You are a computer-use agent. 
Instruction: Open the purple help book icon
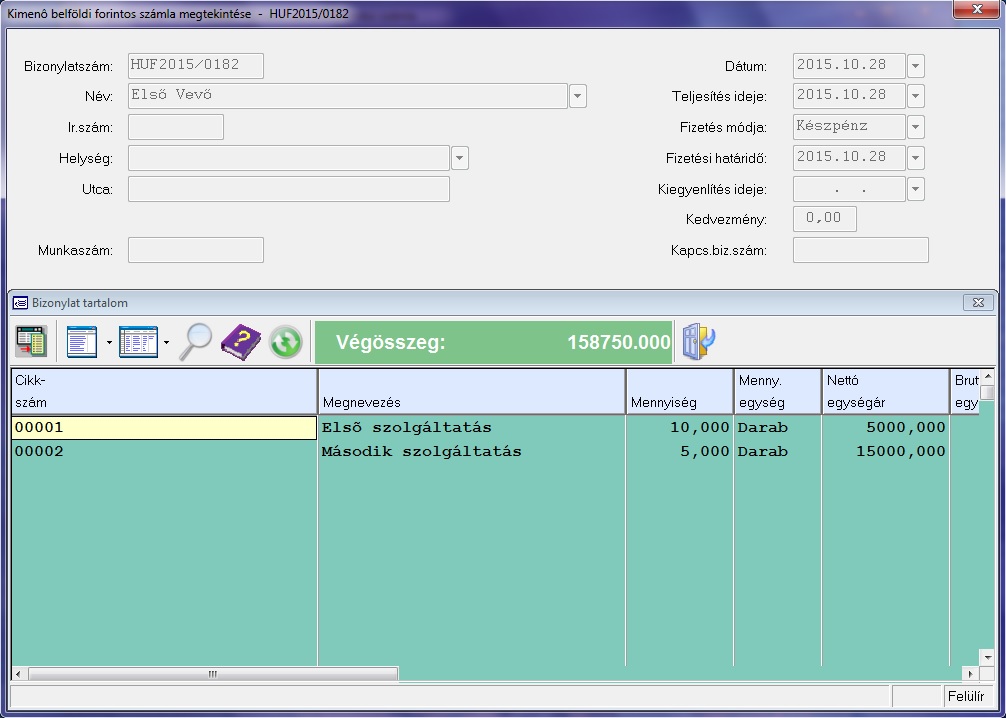240,342
